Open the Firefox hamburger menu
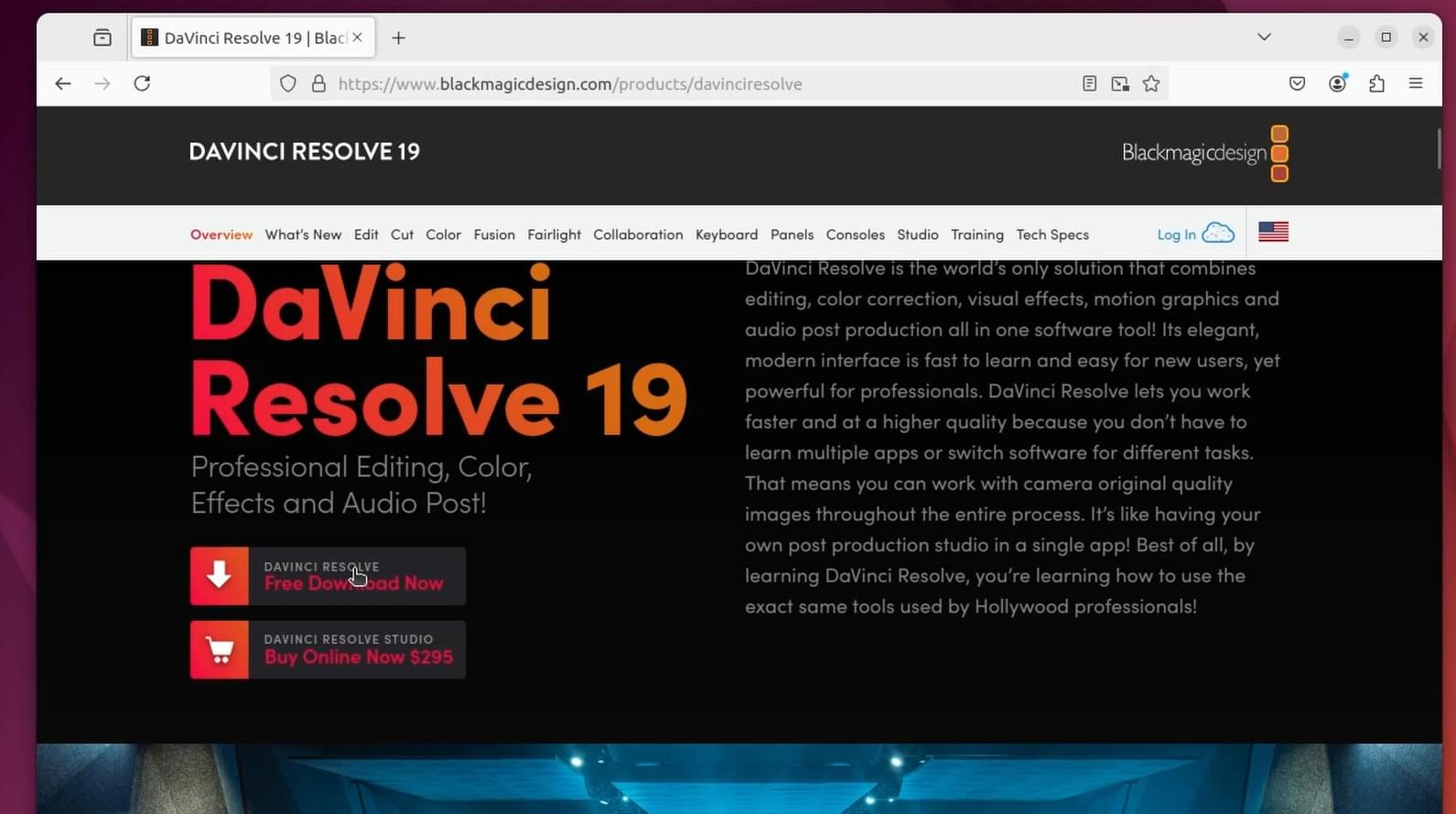 point(1416,83)
